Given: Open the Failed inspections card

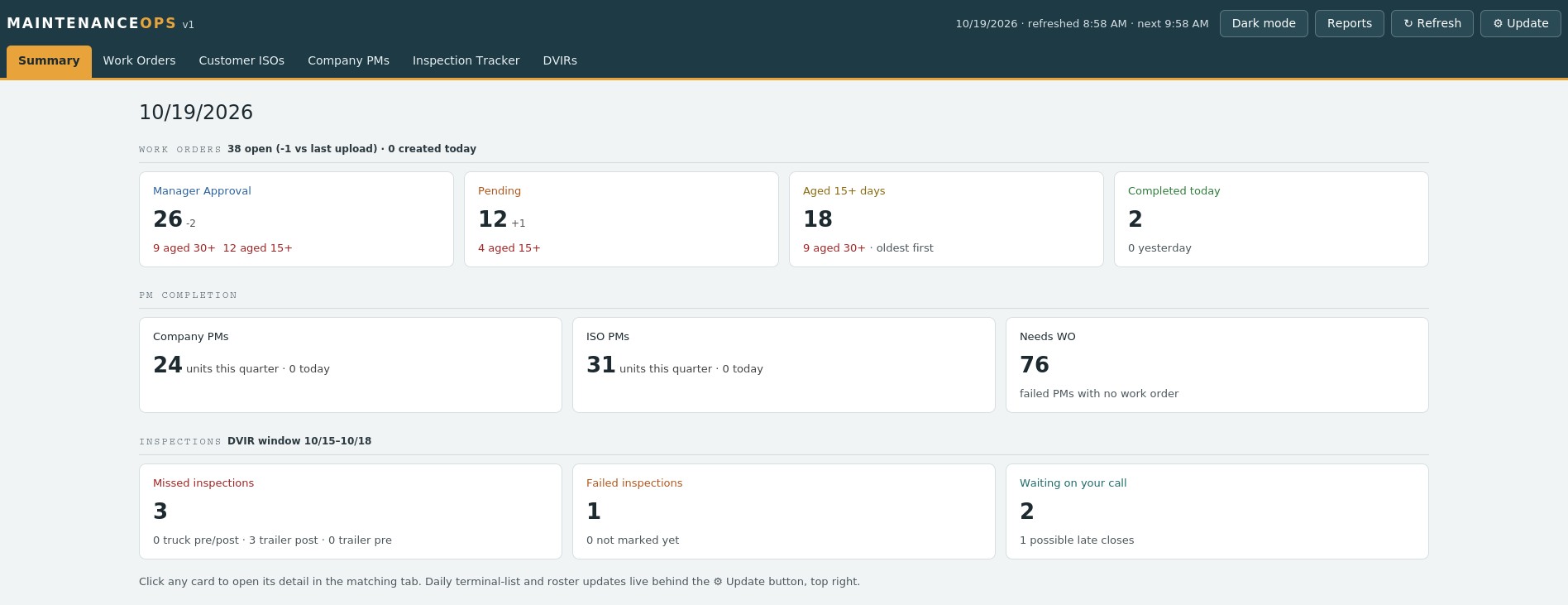Looking at the screenshot, I should pyautogui.click(x=784, y=511).
